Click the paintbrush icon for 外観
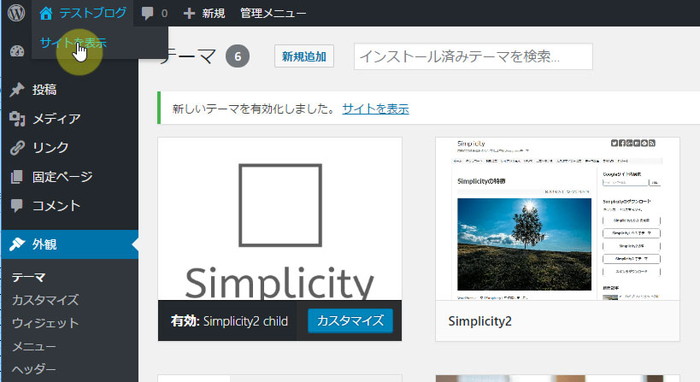Viewport: 700px width, 382px height. [x=17, y=244]
